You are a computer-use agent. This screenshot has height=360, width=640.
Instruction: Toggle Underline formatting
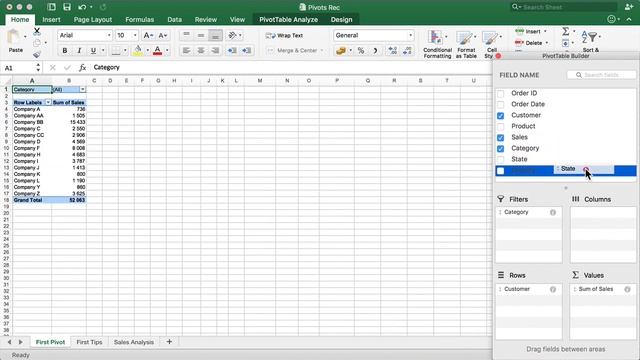point(93,51)
